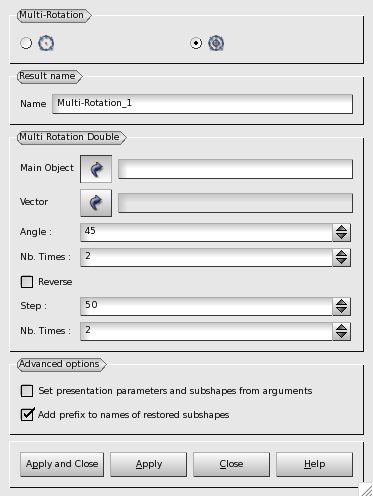Click inside the Angle value field

tap(206, 232)
